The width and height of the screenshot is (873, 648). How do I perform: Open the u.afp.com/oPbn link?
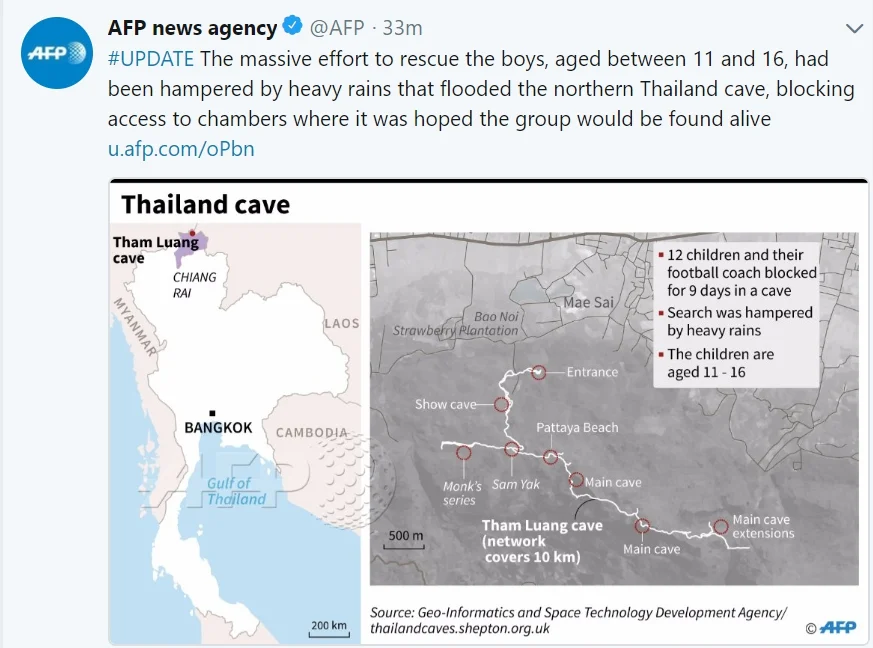click(x=181, y=149)
